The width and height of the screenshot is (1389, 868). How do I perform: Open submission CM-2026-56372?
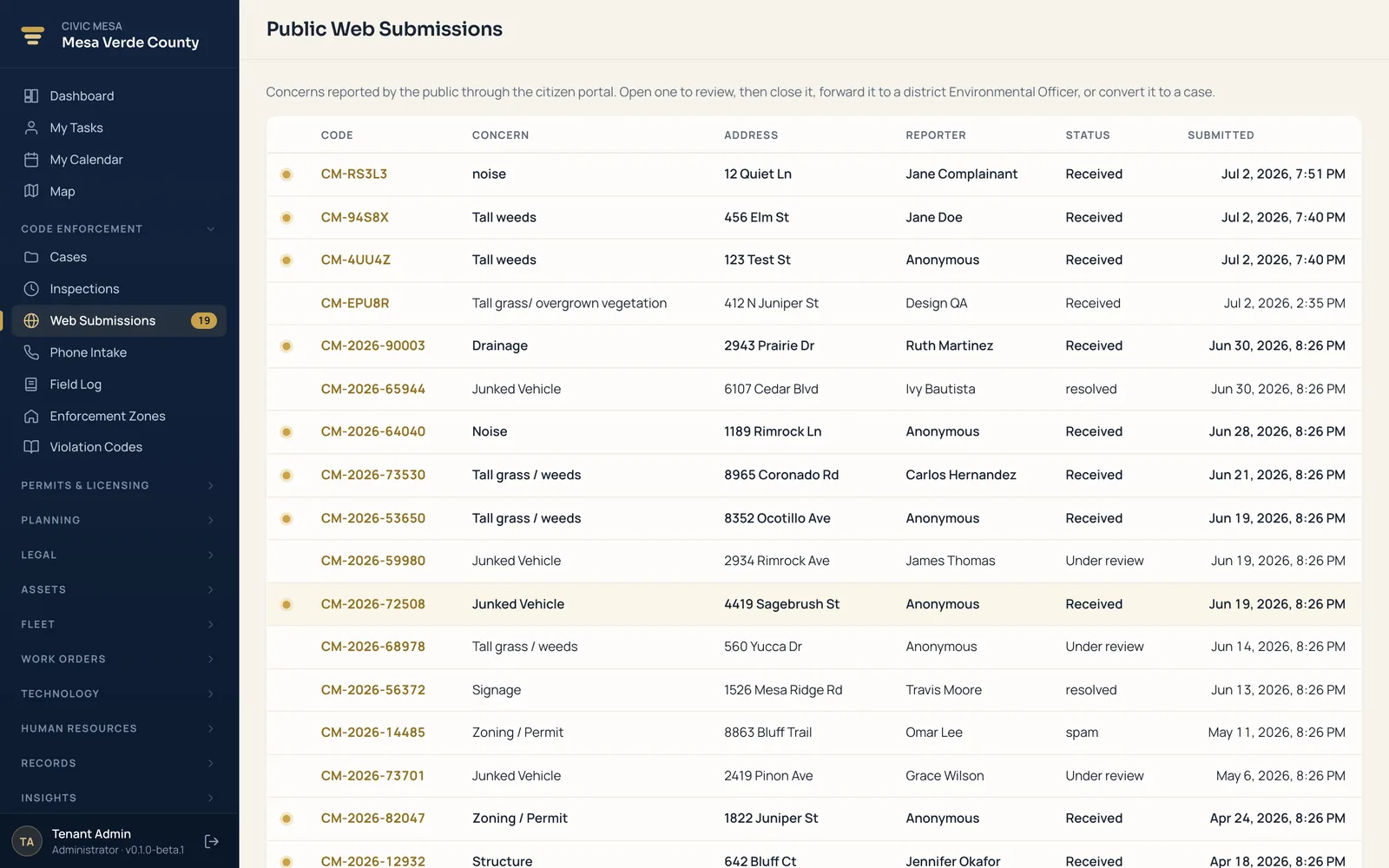click(x=373, y=690)
